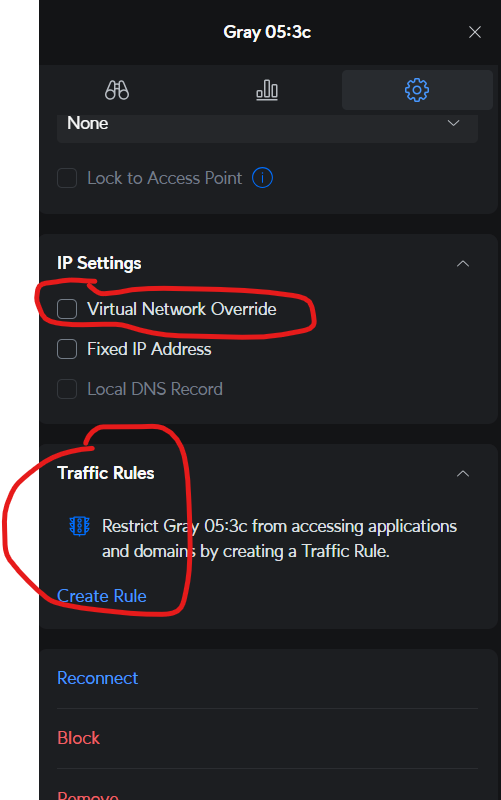Click the traffic light Traffic Rules icon
501x800 pixels.
(x=80, y=526)
